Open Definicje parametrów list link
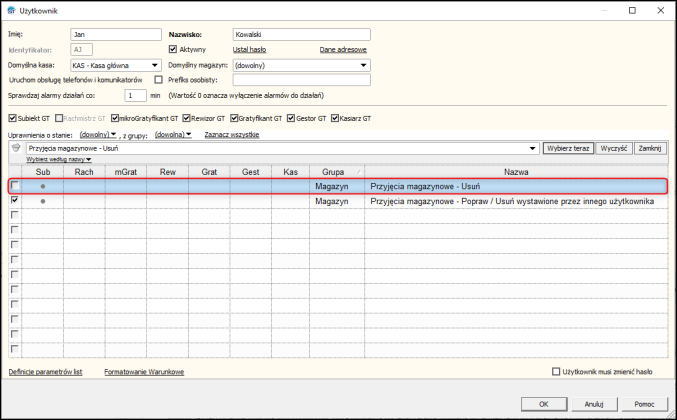The height and width of the screenshot is (420, 677). tap(45, 372)
